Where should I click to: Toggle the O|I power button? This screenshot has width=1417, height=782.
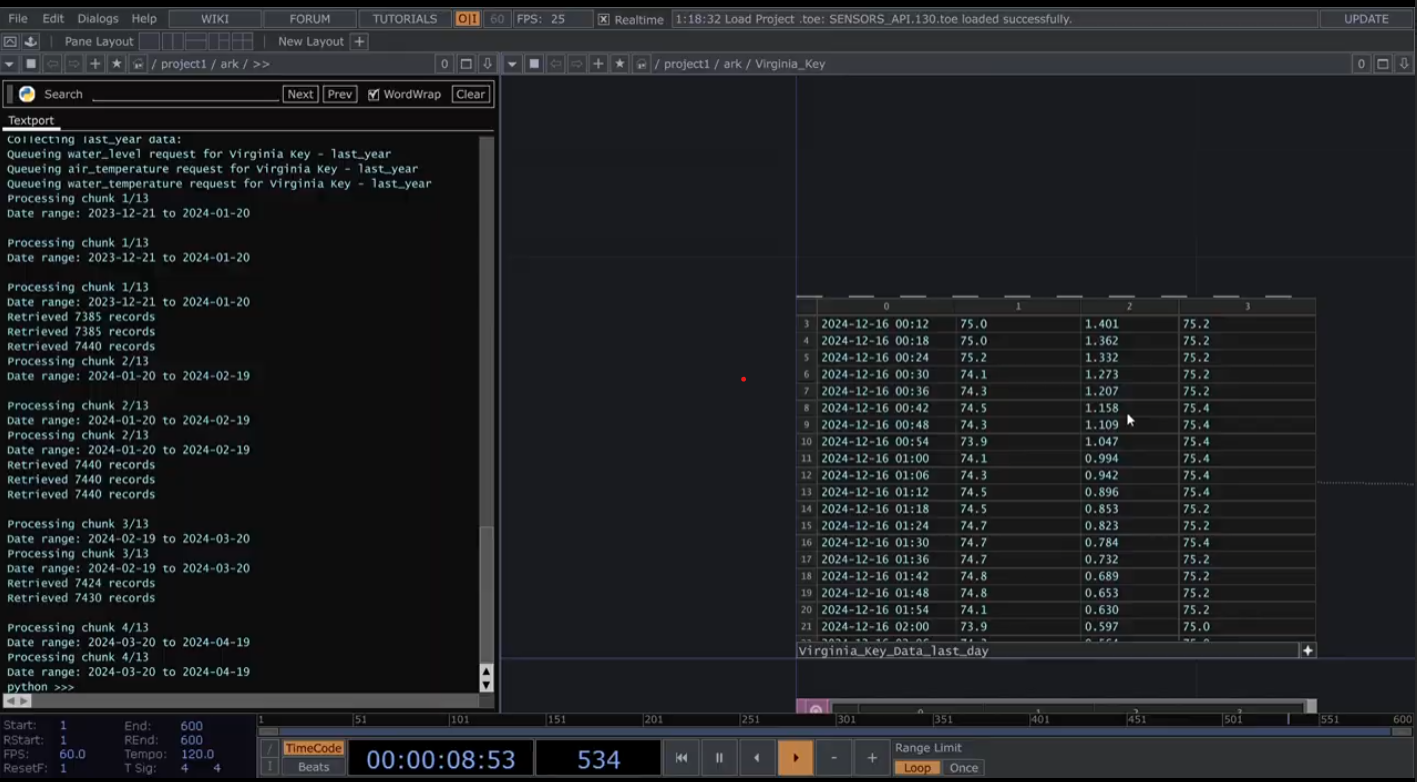tap(467, 19)
